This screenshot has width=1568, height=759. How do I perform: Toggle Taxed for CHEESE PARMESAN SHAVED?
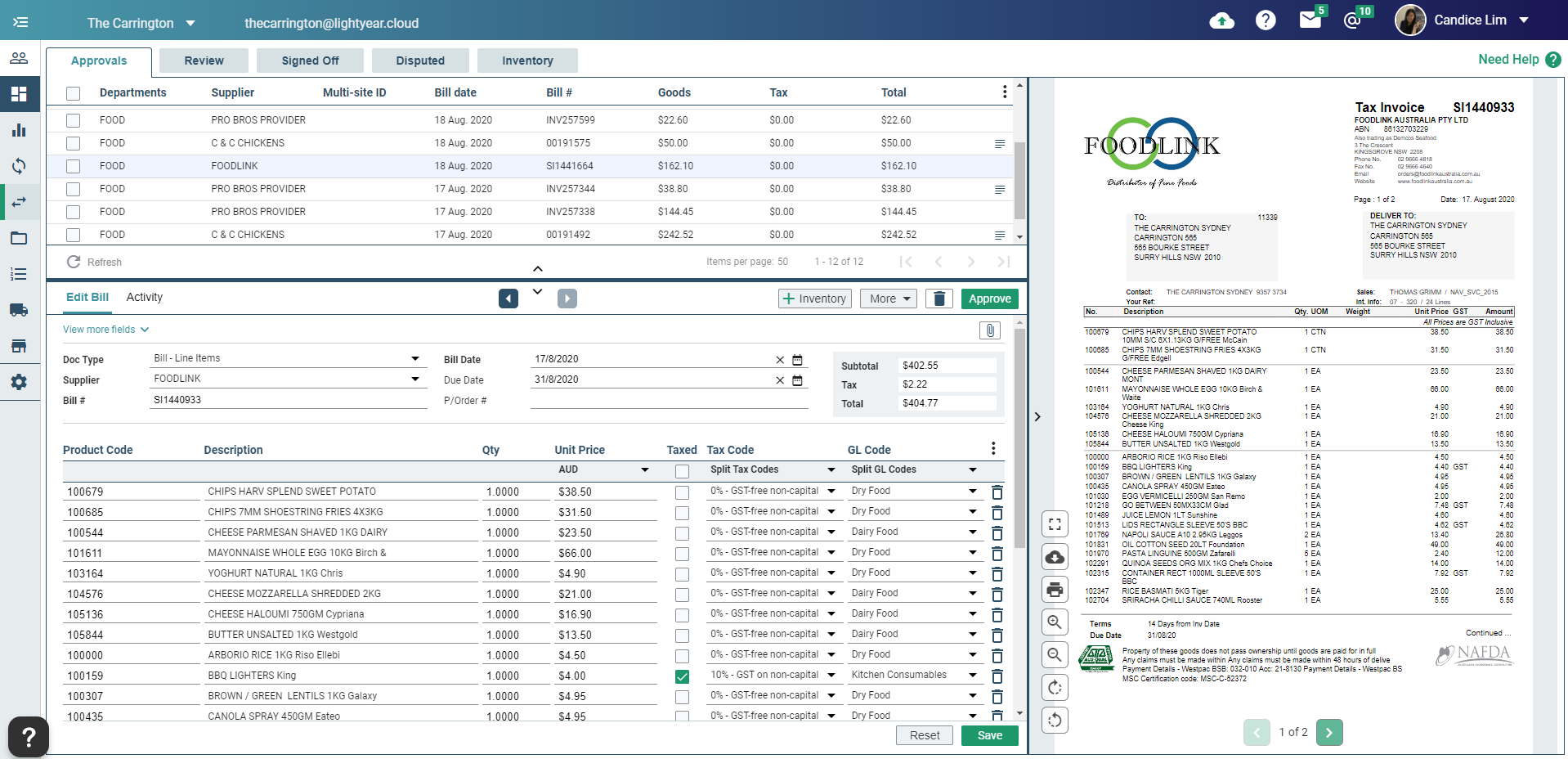[x=682, y=533]
